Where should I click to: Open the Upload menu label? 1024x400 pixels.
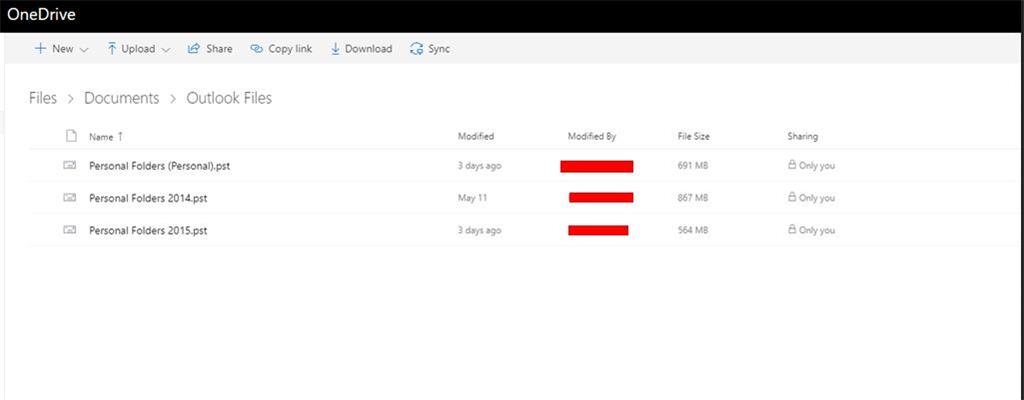pyautogui.click(x=138, y=49)
